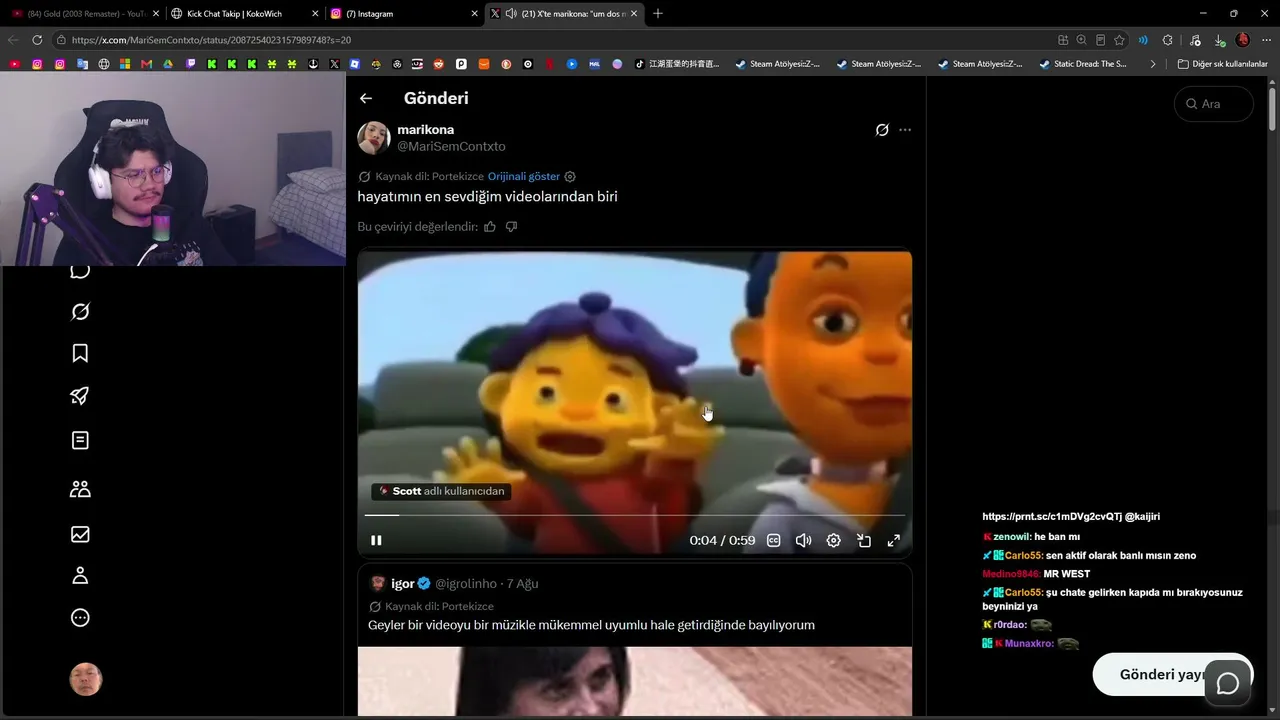This screenshot has width=1280, height=720.
Task: Open the rocket icon in the X sidebar
Action: [x=80, y=396]
